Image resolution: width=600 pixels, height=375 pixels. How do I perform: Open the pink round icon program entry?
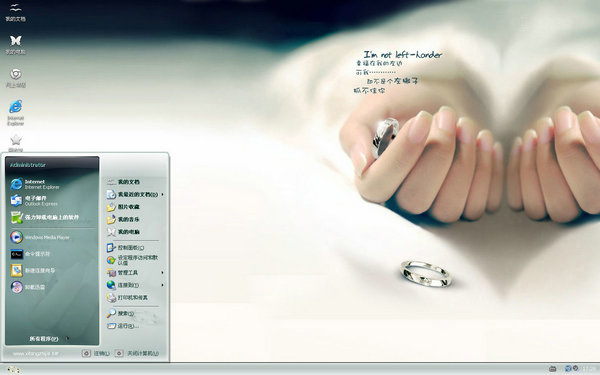pos(28,287)
